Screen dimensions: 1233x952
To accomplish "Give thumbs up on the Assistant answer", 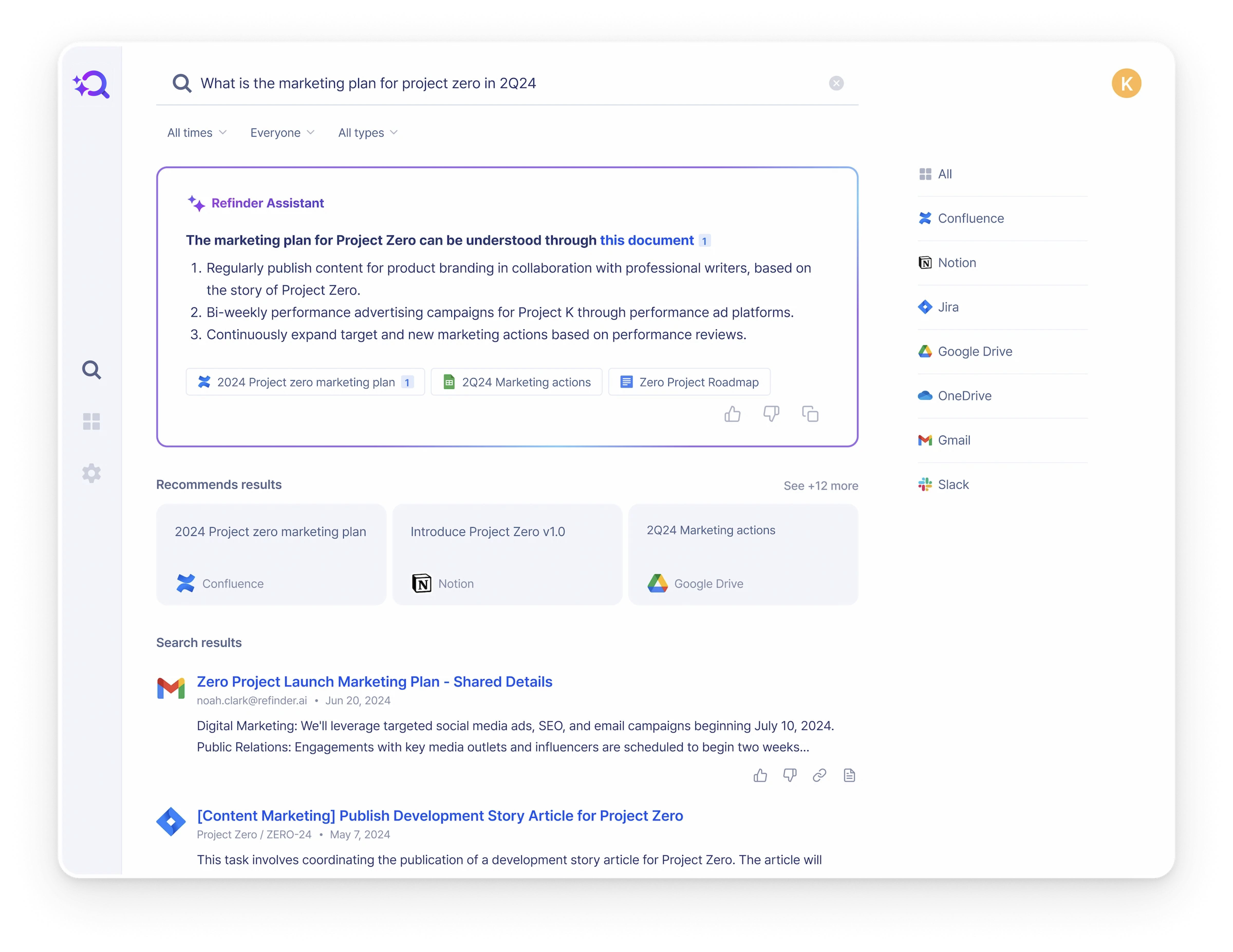I will (x=732, y=414).
